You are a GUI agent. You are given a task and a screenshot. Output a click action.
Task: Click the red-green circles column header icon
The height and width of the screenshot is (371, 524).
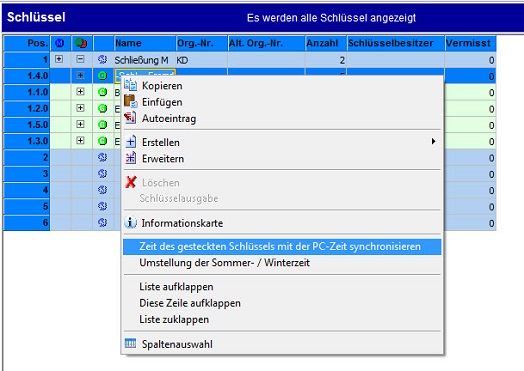coord(81,43)
